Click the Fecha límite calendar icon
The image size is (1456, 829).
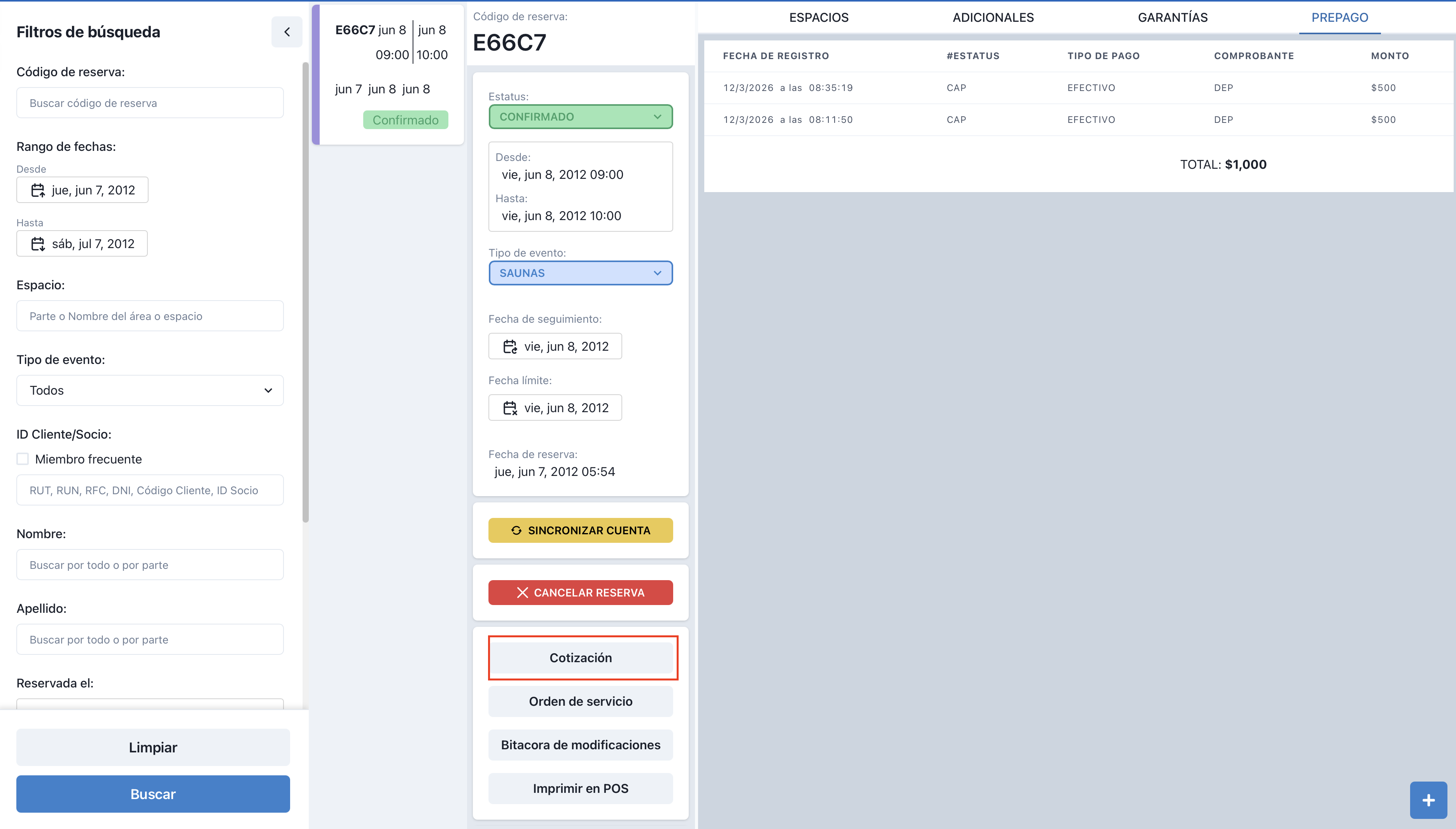(509, 408)
